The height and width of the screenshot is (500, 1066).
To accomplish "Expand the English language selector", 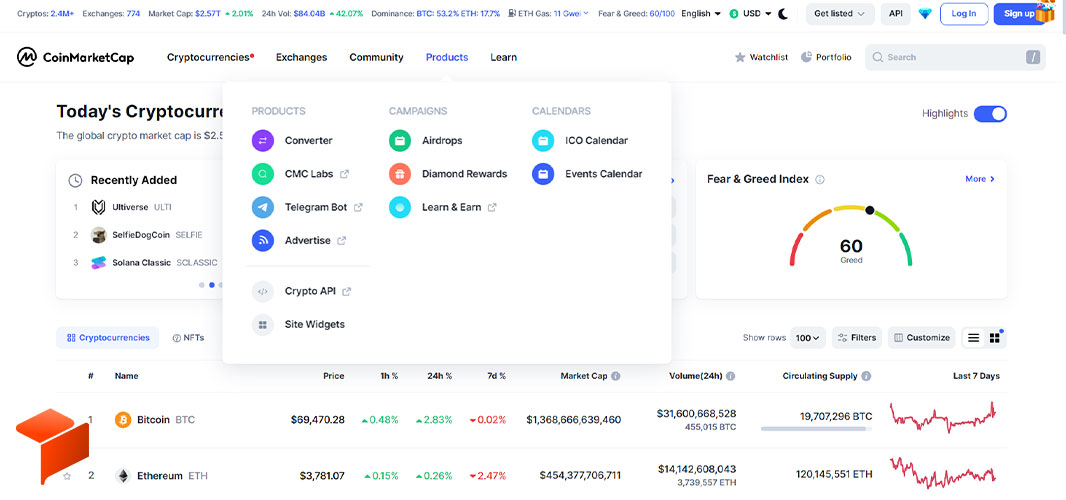I will coord(701,14).
